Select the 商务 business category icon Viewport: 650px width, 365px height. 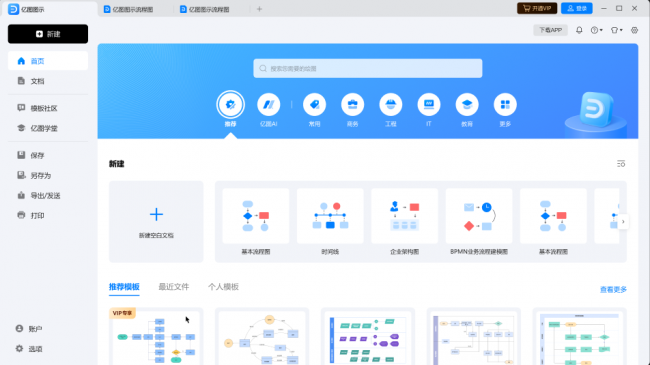[x=352, y=105]
